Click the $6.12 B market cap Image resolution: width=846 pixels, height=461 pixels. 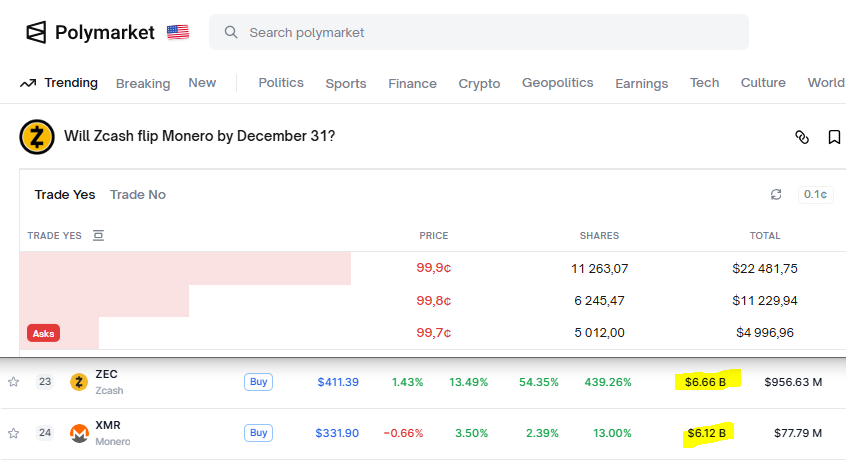(x=706, y=433)
